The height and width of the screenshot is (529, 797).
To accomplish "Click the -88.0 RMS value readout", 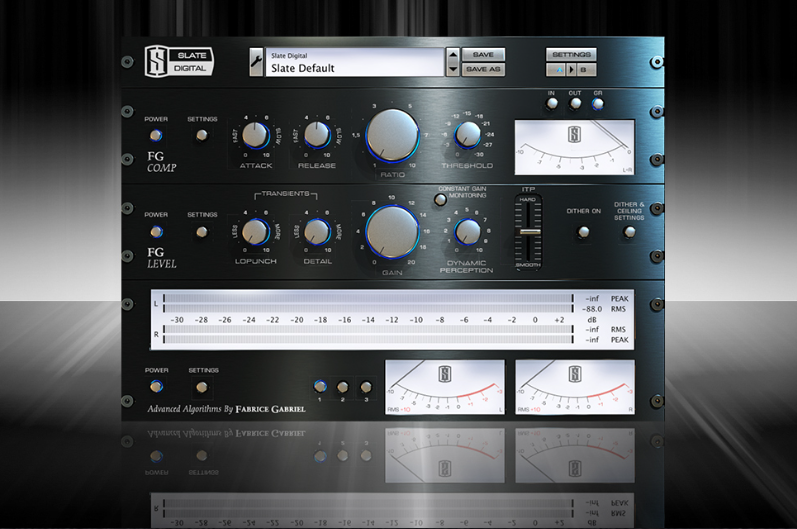I will [592, 309].
